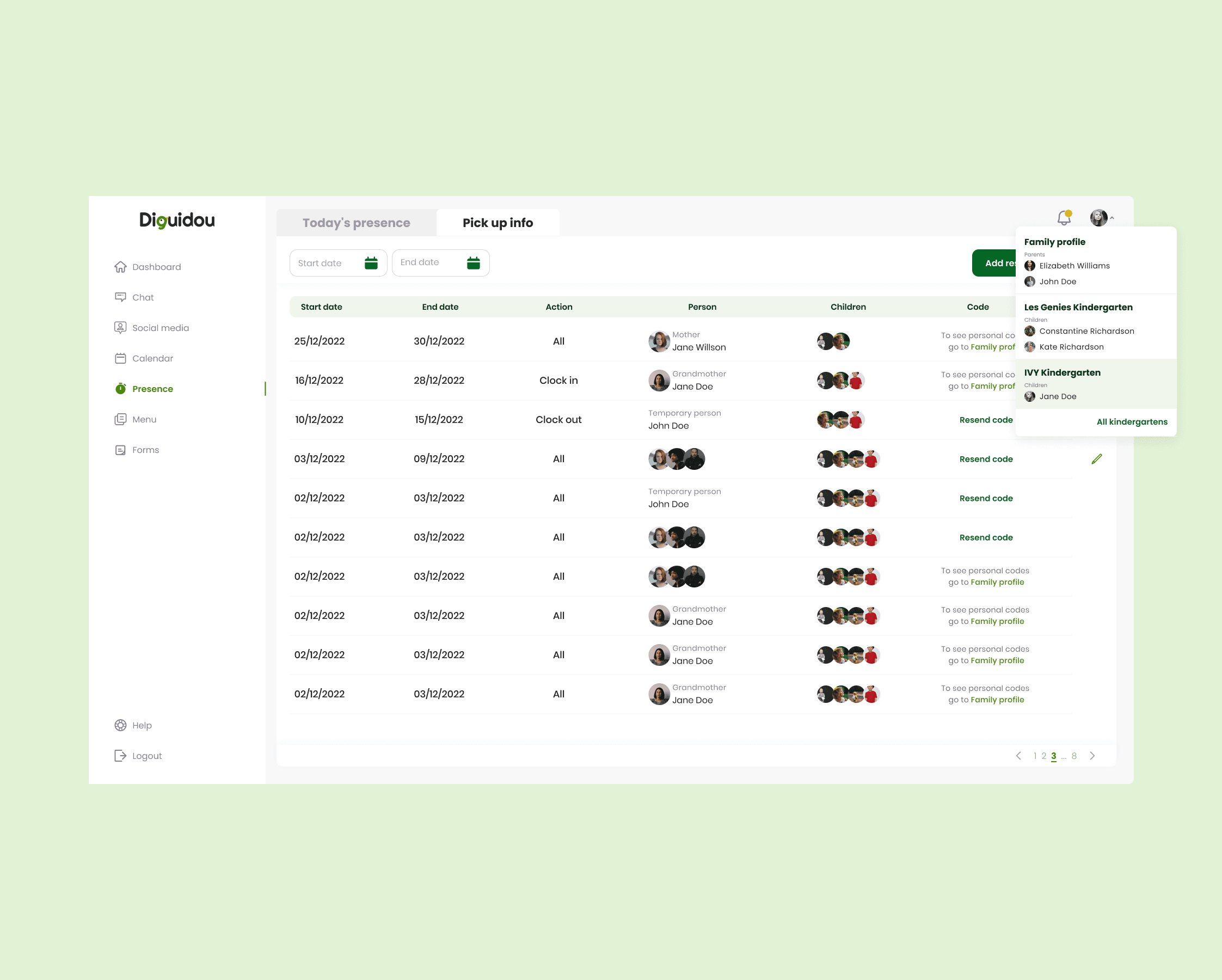
Task: Go to page 2
Action: [1044, 756]
